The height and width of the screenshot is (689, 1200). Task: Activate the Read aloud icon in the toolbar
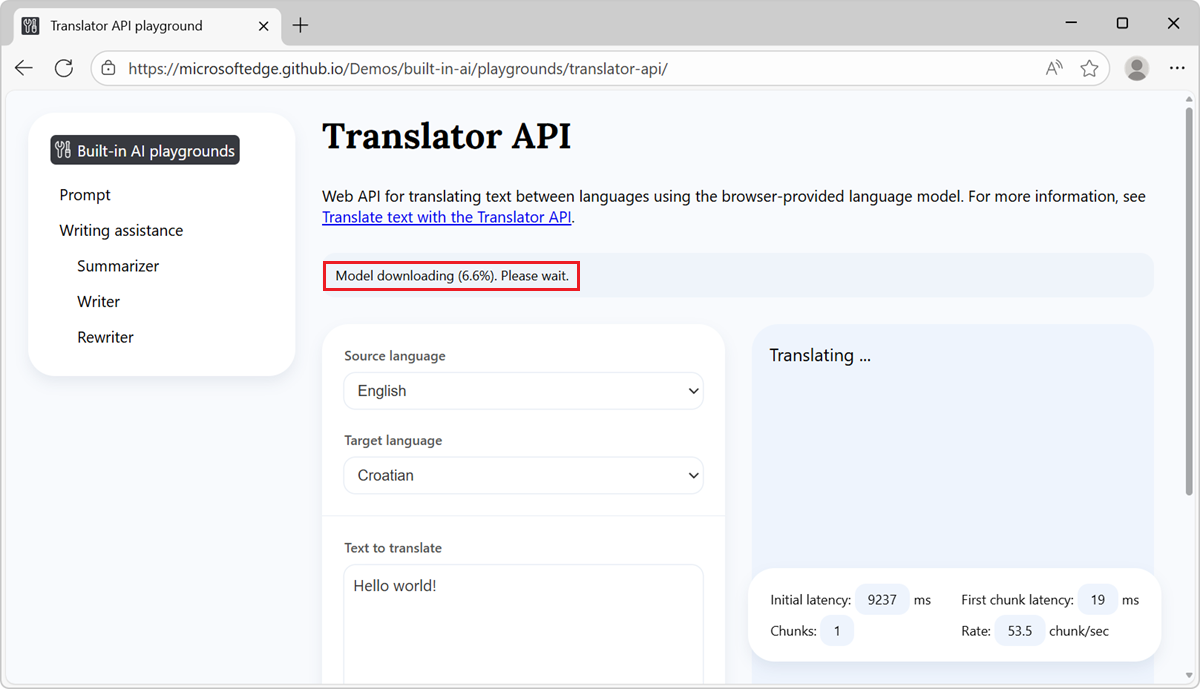click(1053, 67)
